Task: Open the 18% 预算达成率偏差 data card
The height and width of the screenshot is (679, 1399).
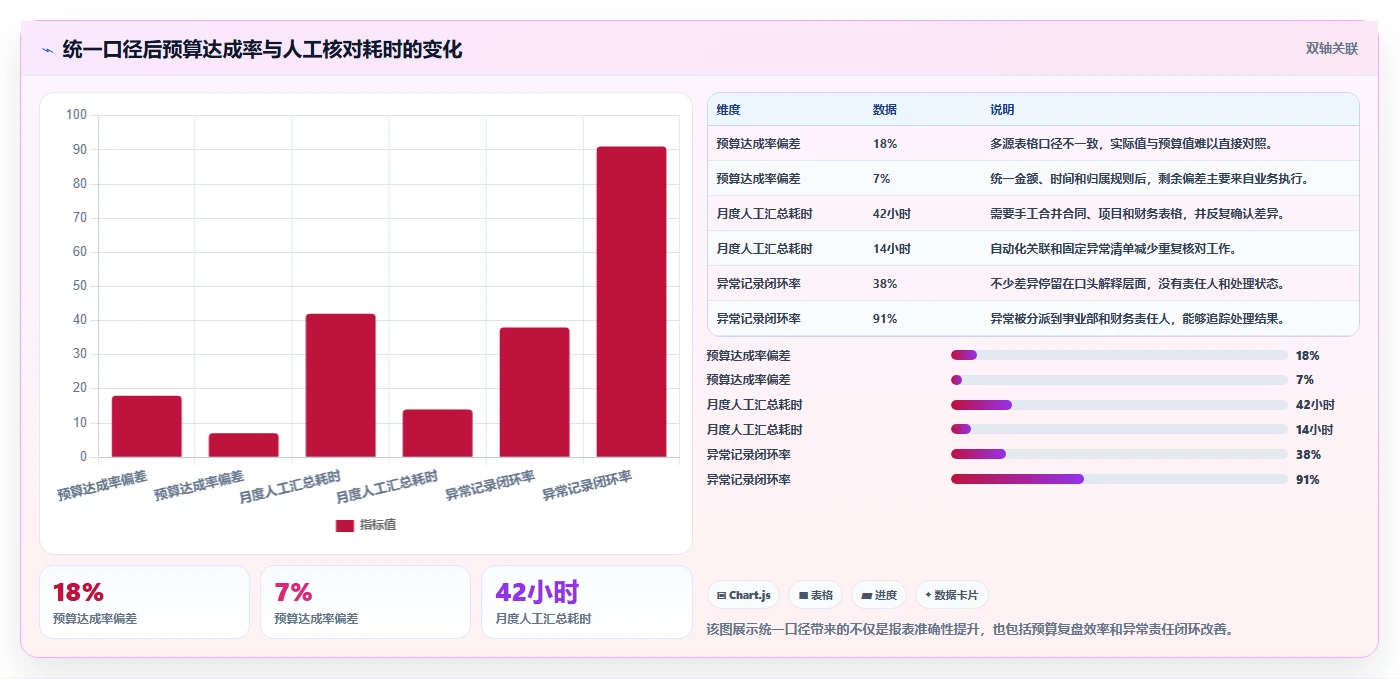Action: click(144, 602)
